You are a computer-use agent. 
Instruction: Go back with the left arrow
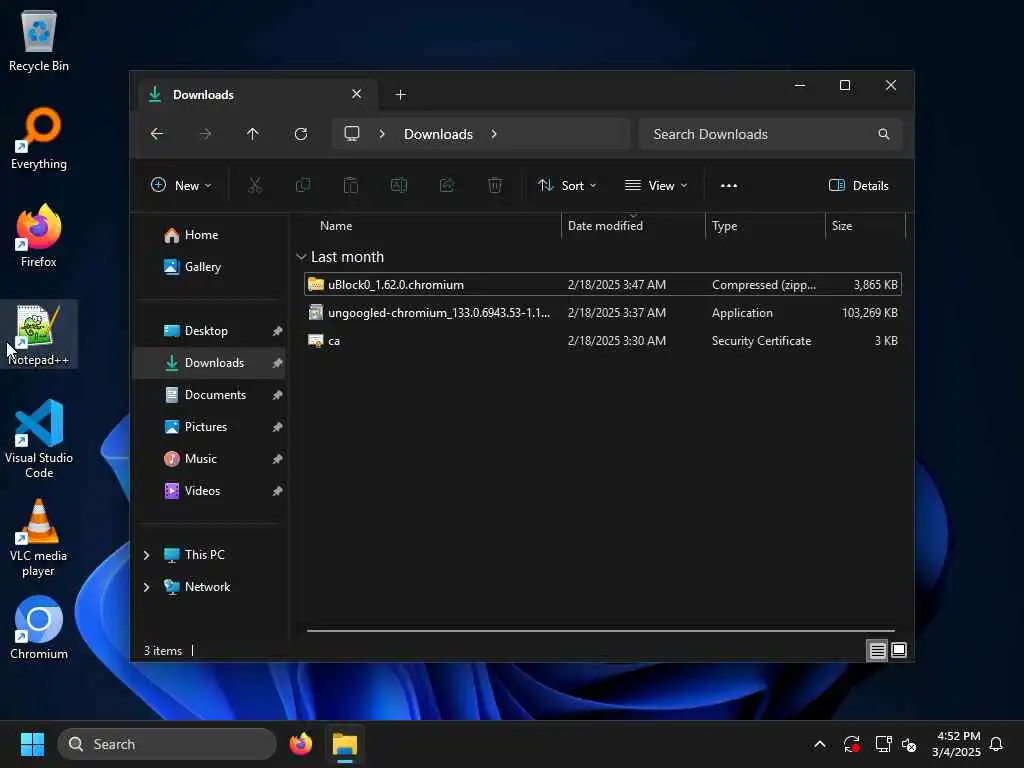click(157, 134)
